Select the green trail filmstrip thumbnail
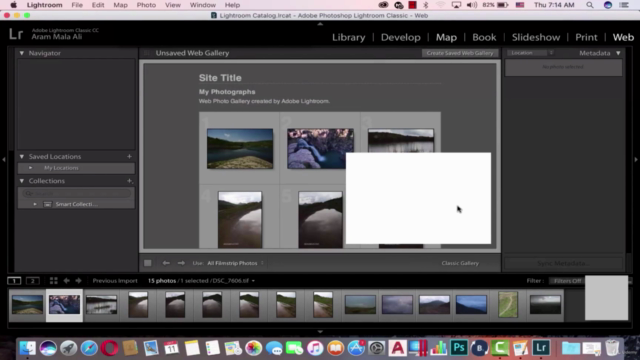Viewport: 640px width, 360px height. pos(508,304)
